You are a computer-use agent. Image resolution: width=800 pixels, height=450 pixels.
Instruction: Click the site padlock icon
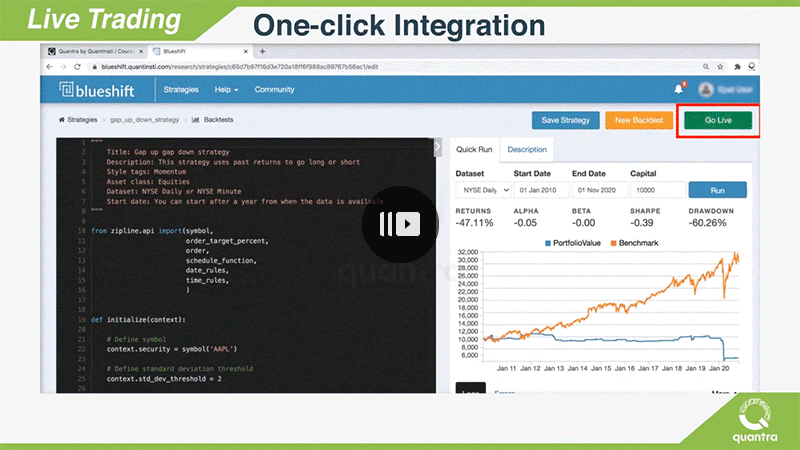pos(94,67)
